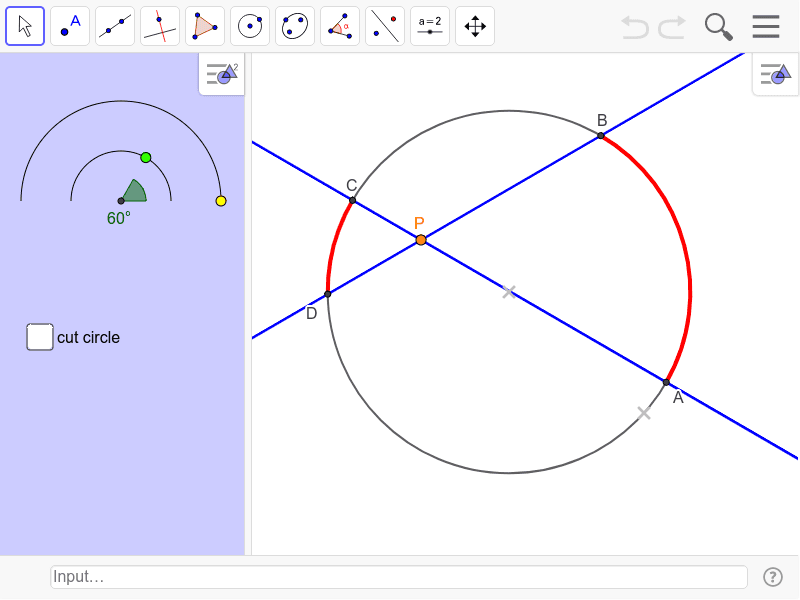Activate the Line tool

pyautogui.click(x=114, y=26)
